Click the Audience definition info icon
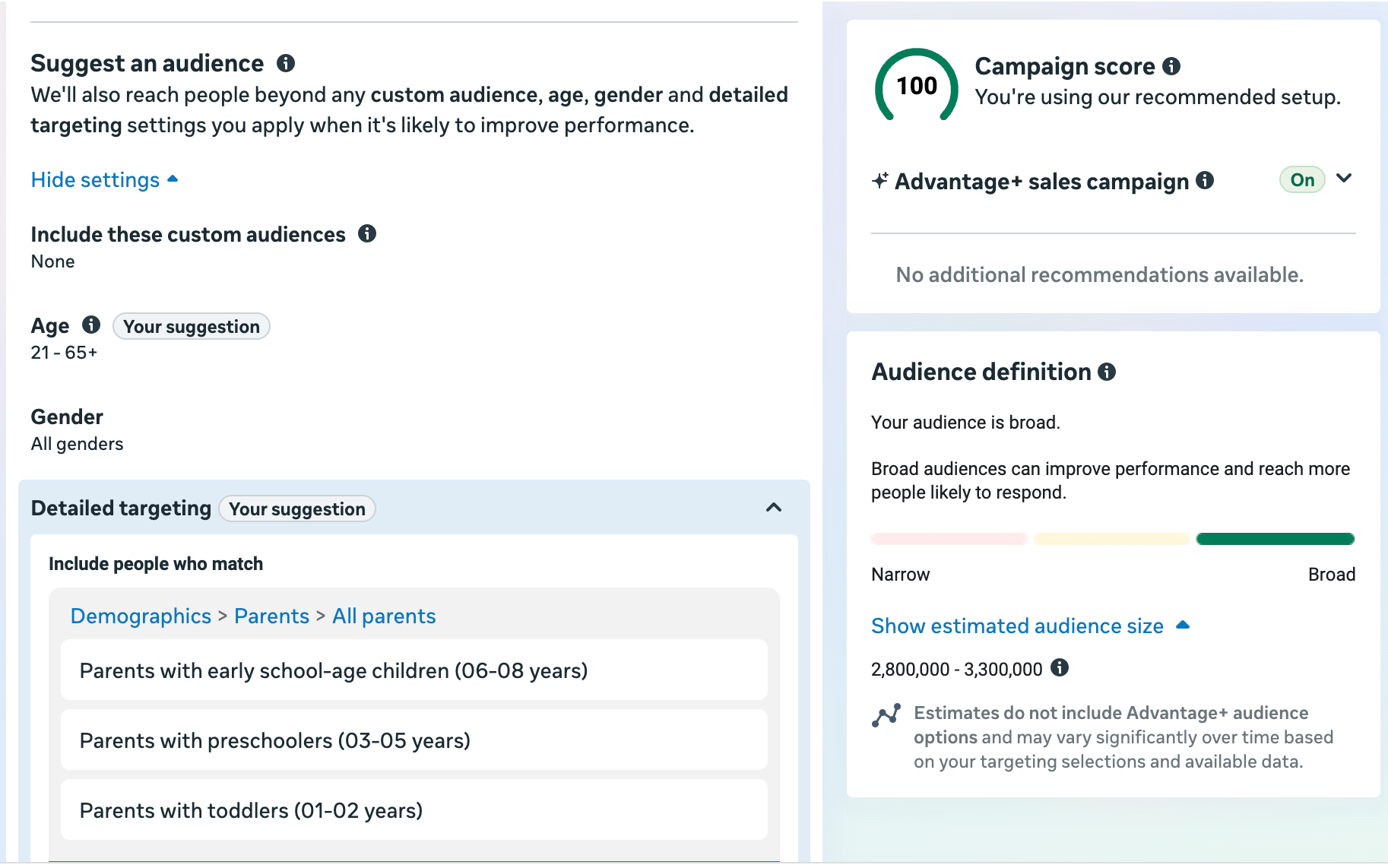This screenshot has width=1388, height=868. 1107,372
